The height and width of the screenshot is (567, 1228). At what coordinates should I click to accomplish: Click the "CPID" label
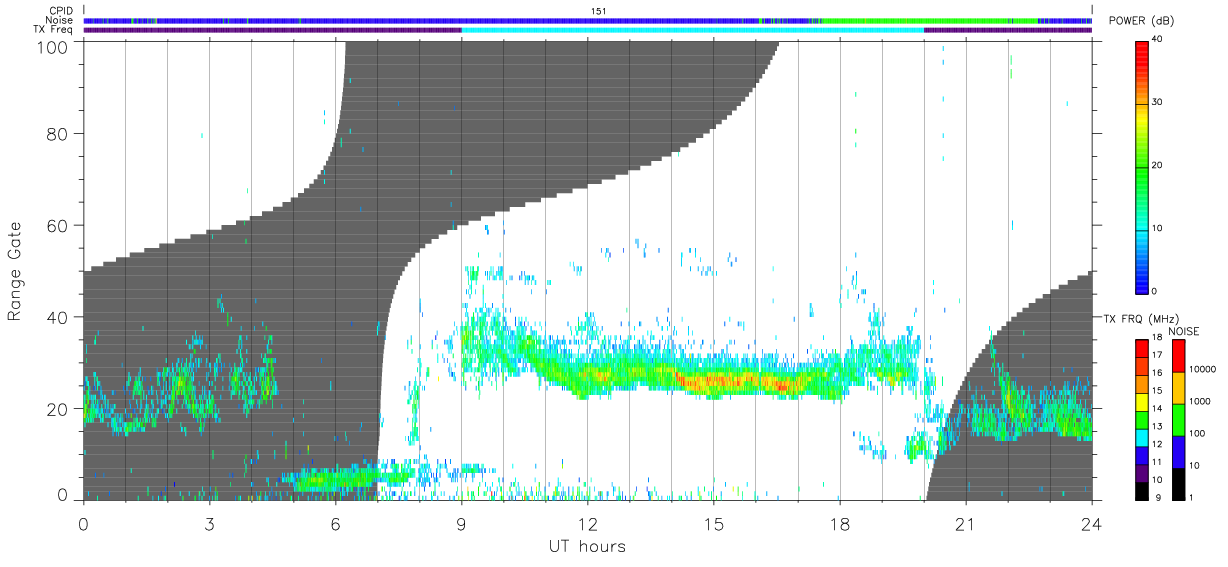click(61, 11)
